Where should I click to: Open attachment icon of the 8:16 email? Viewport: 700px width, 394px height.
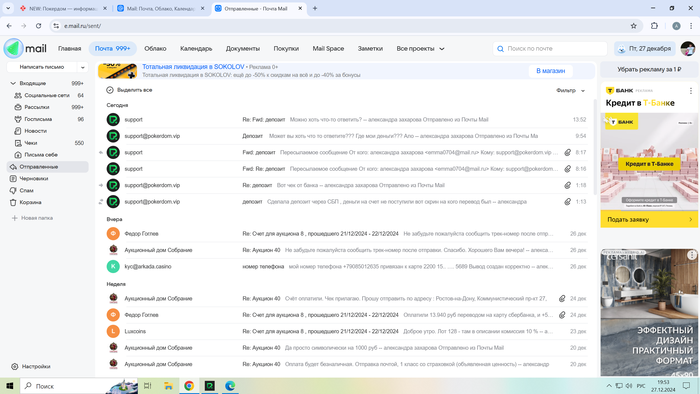click(567, 169)
